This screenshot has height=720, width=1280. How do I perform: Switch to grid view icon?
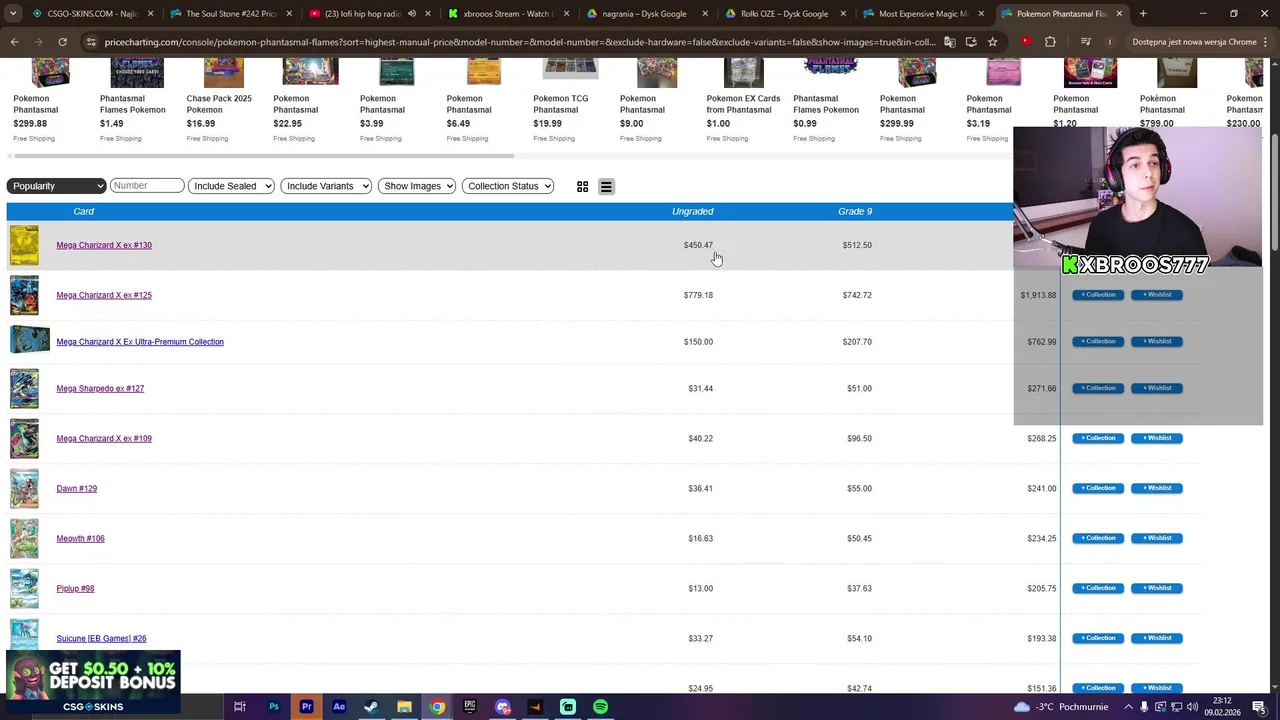click(582, 187)
